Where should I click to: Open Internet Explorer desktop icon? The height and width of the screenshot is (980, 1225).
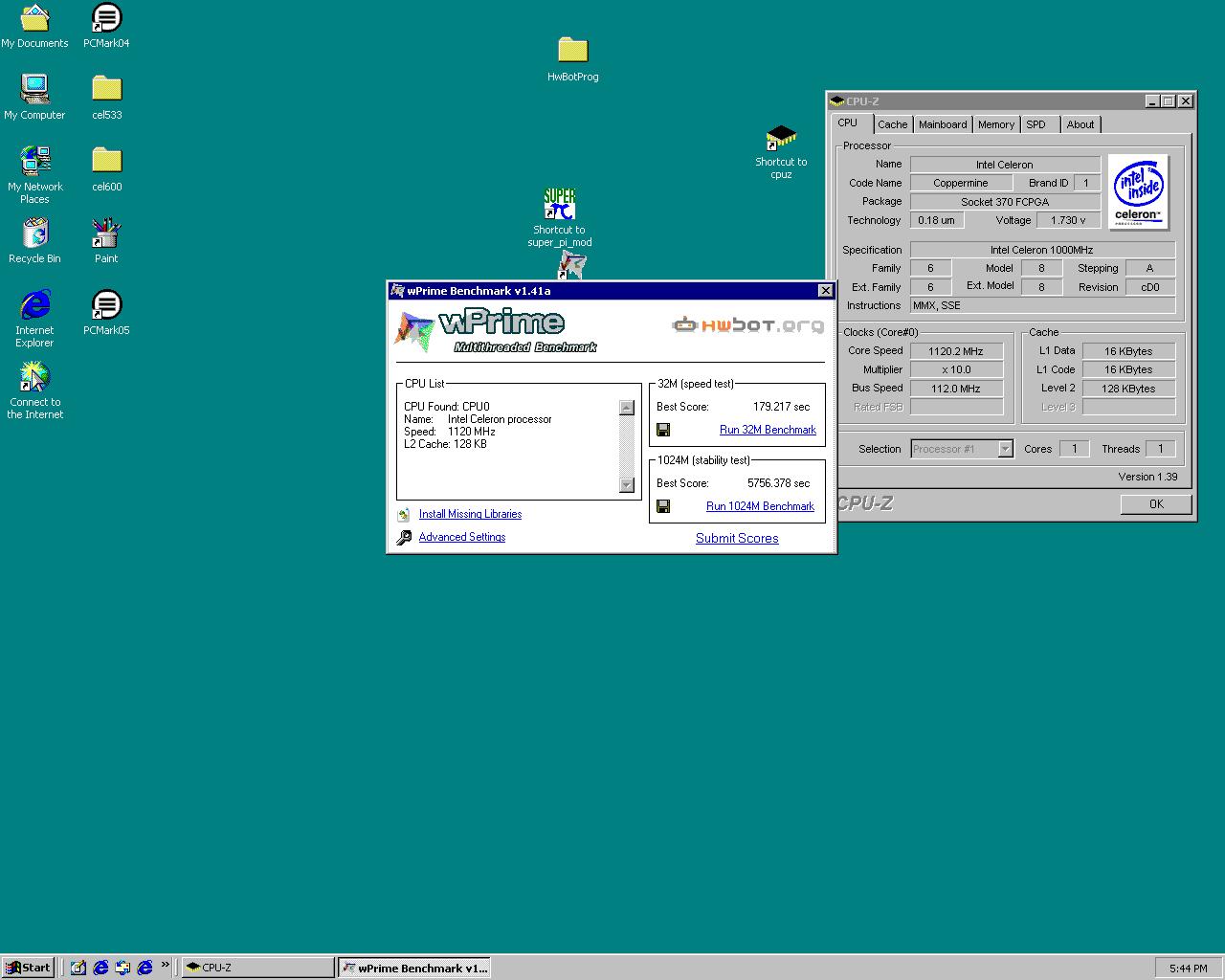point(34,319)
